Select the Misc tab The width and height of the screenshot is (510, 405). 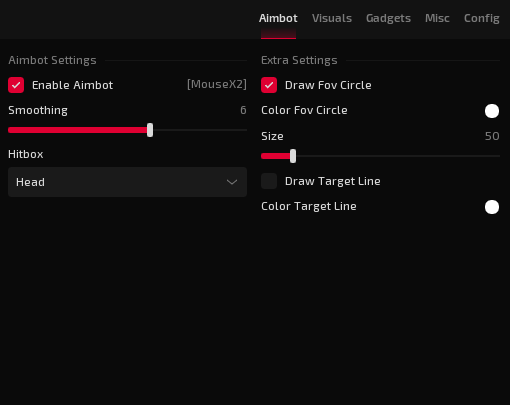(x=437, y=18)
